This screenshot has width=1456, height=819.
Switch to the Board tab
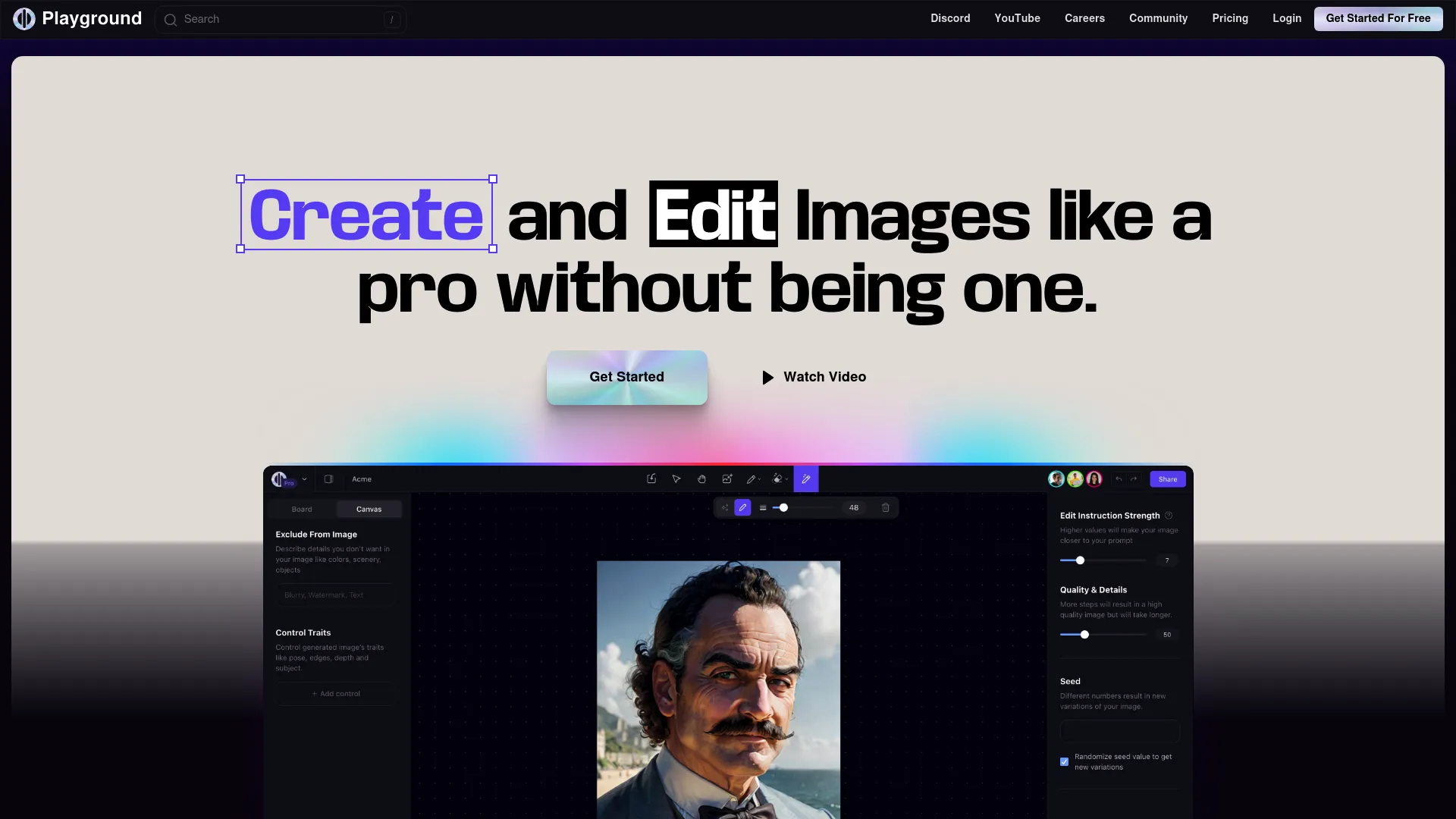tap(302, 510)
